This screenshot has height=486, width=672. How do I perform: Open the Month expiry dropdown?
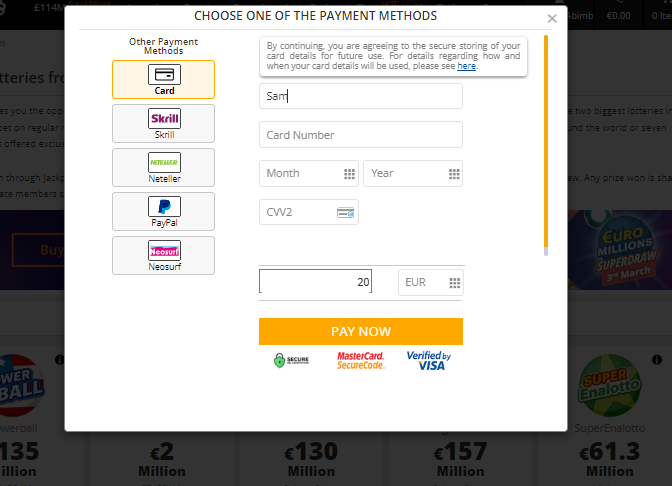tap(309, 174)
